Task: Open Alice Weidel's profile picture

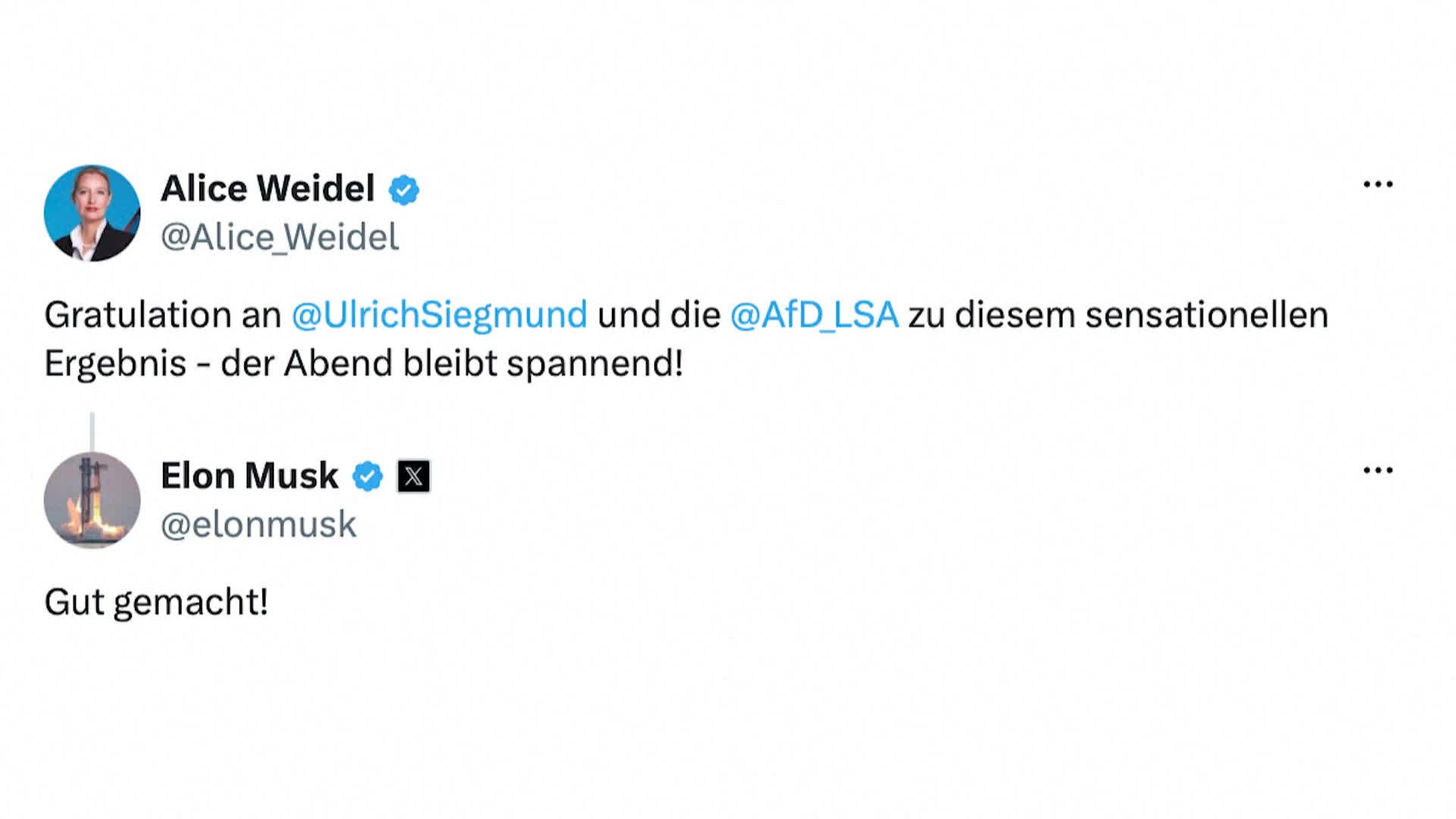Action: click(x=92, y=213)
